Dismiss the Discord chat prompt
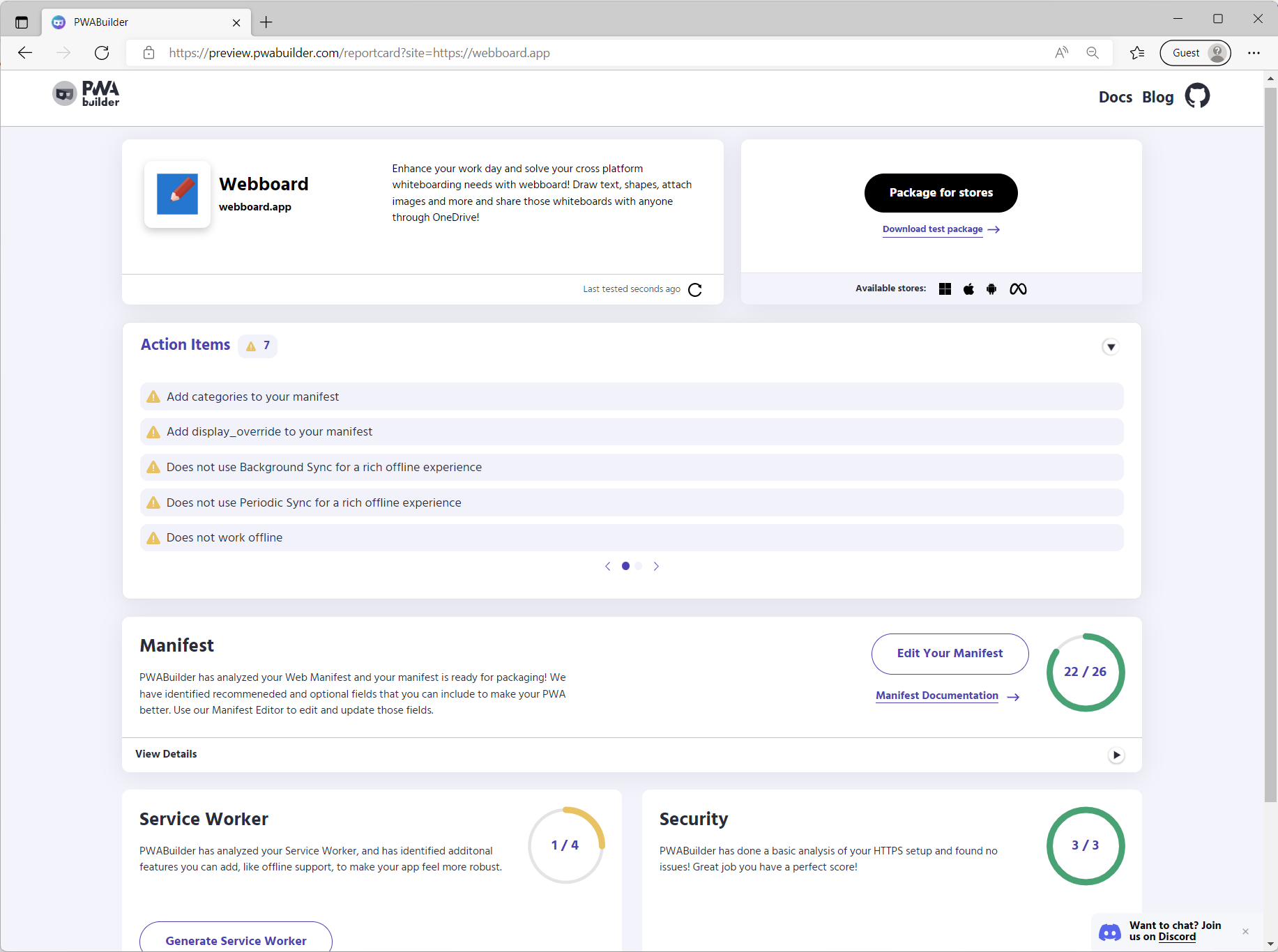Screen dimensions: 1278x952 pos(1245,932)
